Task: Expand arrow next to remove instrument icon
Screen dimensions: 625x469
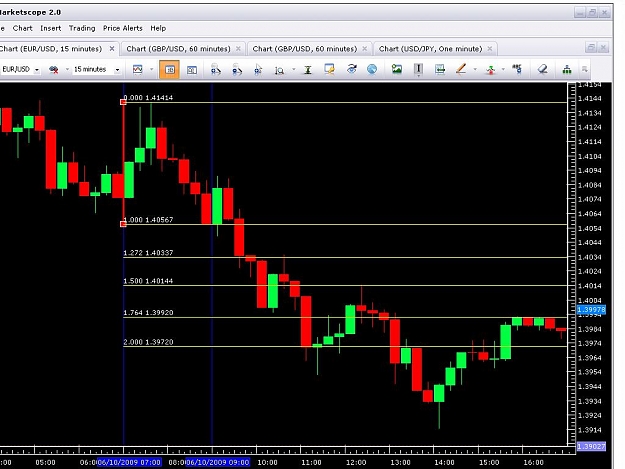Action: [67, 69]
